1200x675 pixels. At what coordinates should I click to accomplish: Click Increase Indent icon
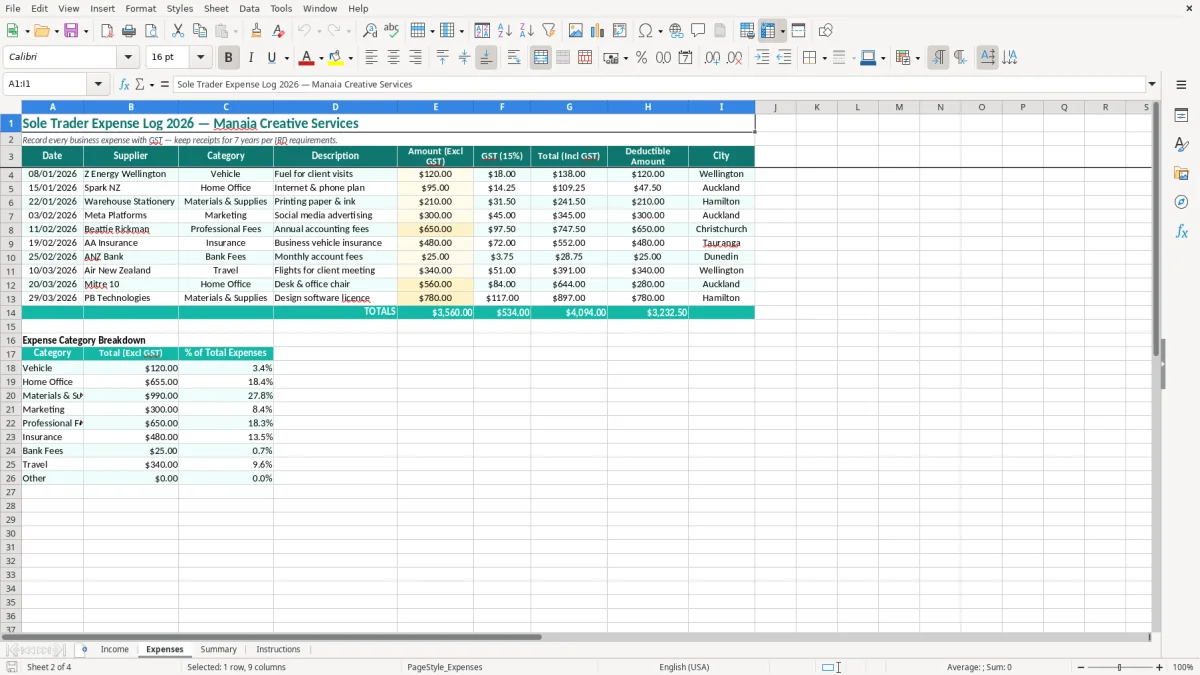[x=762, y=58]
